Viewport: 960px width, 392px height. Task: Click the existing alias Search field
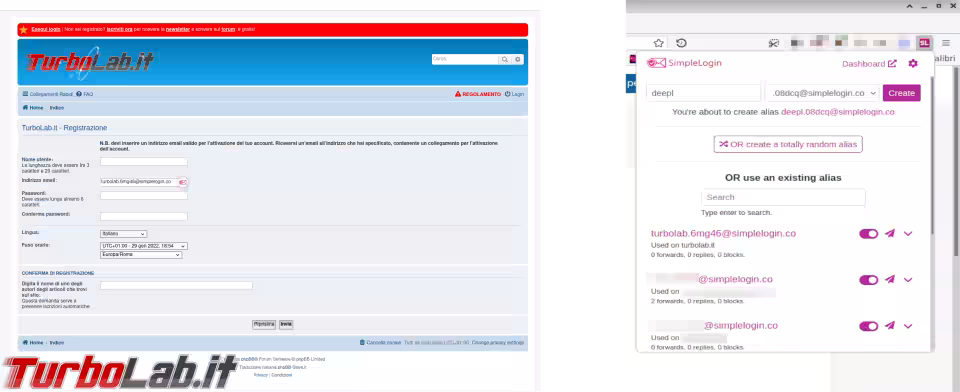point(783,197)
